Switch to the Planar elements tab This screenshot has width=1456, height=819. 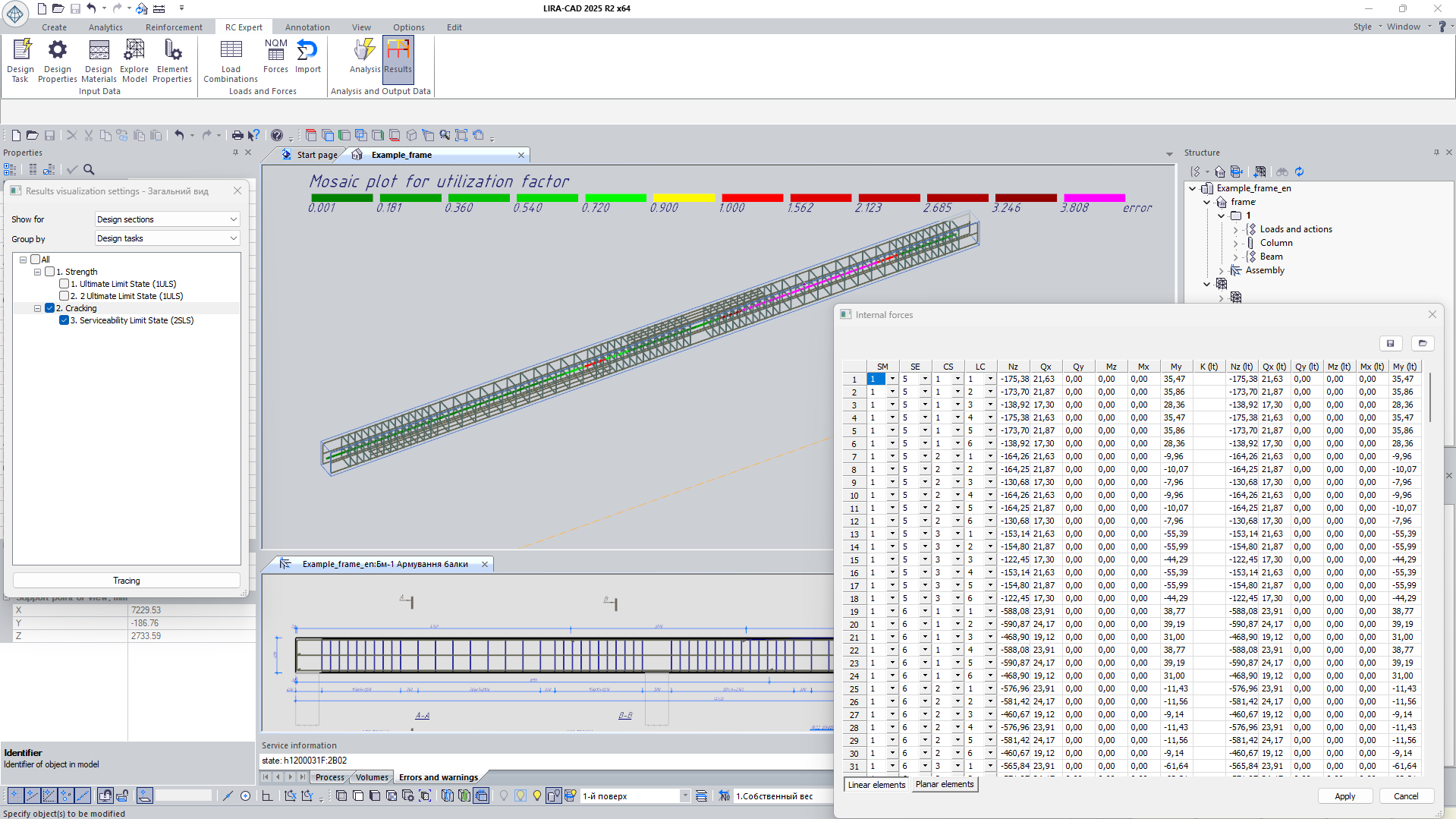944,784
